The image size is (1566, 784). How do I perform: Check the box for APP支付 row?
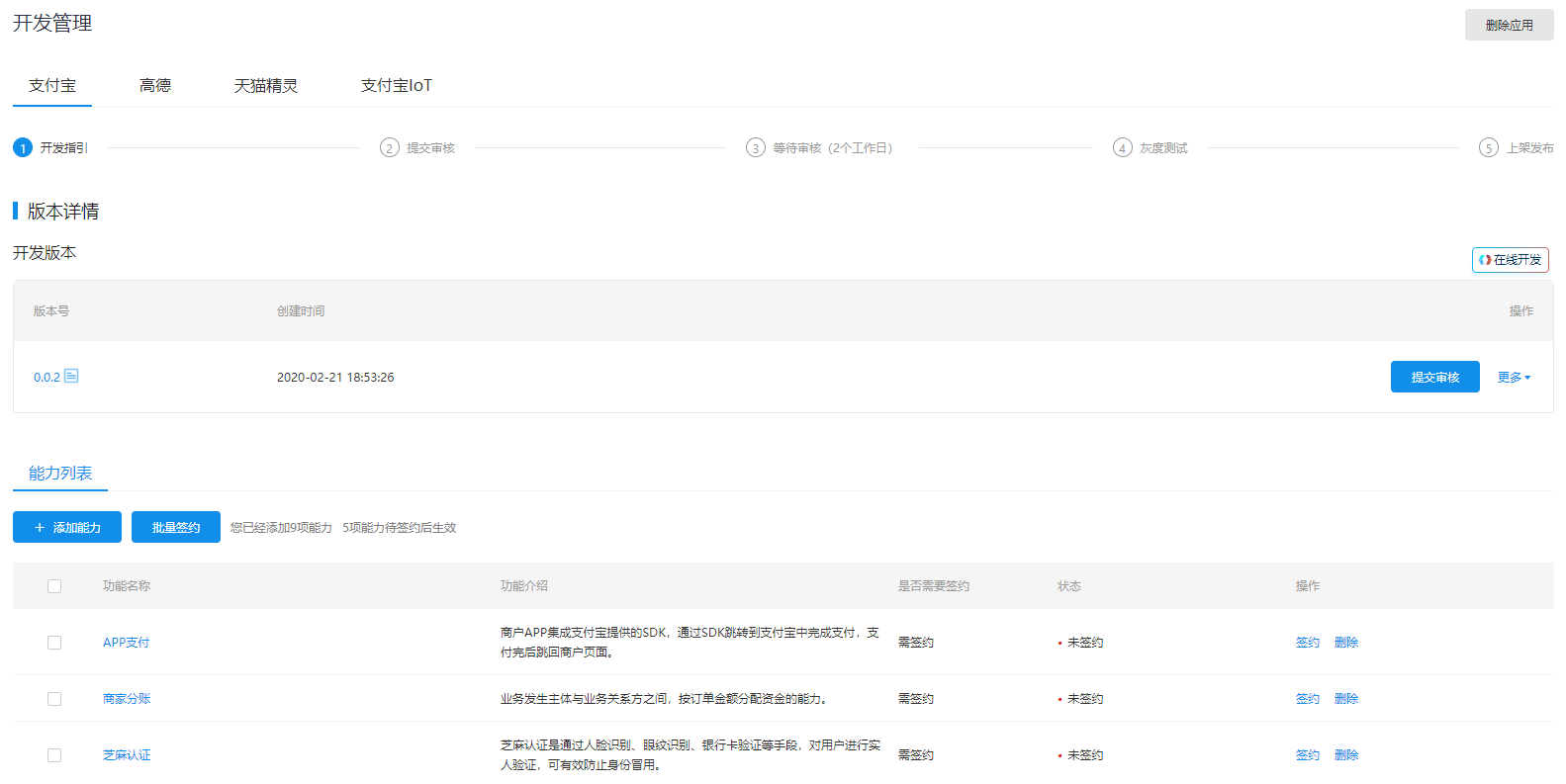coord(54,643)
